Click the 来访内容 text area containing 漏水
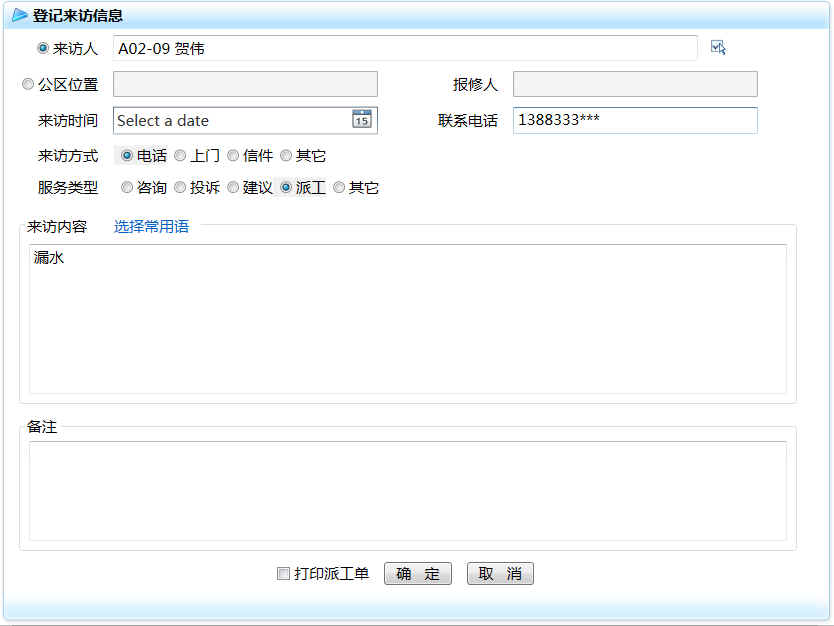Screen dimensions: 834x626 (x=408, y=319)
